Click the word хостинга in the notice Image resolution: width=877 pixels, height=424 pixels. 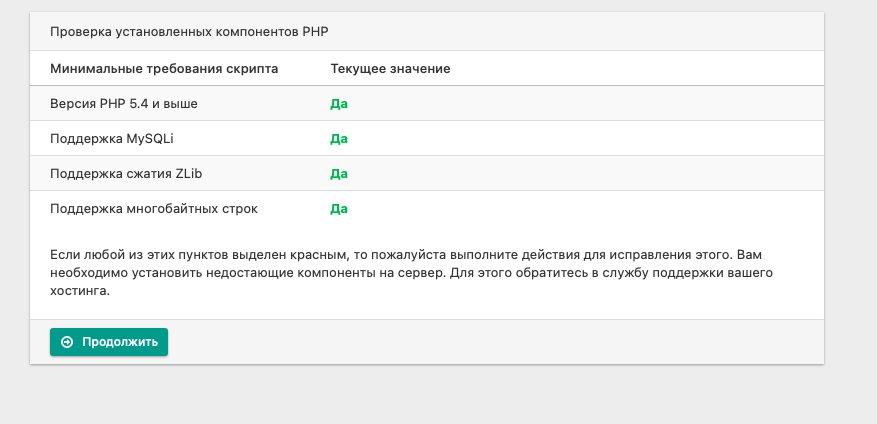coord(79,292)
